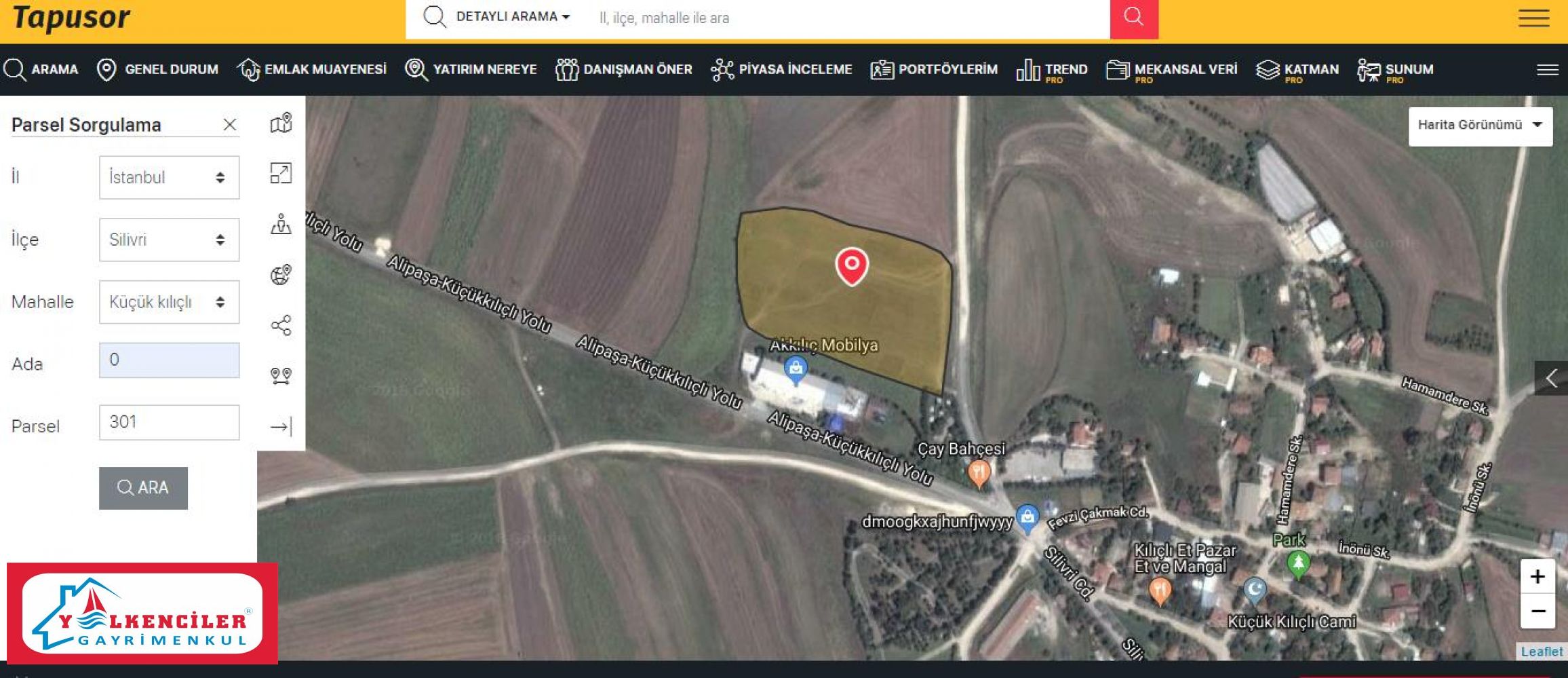Image resolution: width=1568 pixels, height=678 pixels.
Task: Open the EMLAK MUAYENESİ menu item
Action: point(312,69)
